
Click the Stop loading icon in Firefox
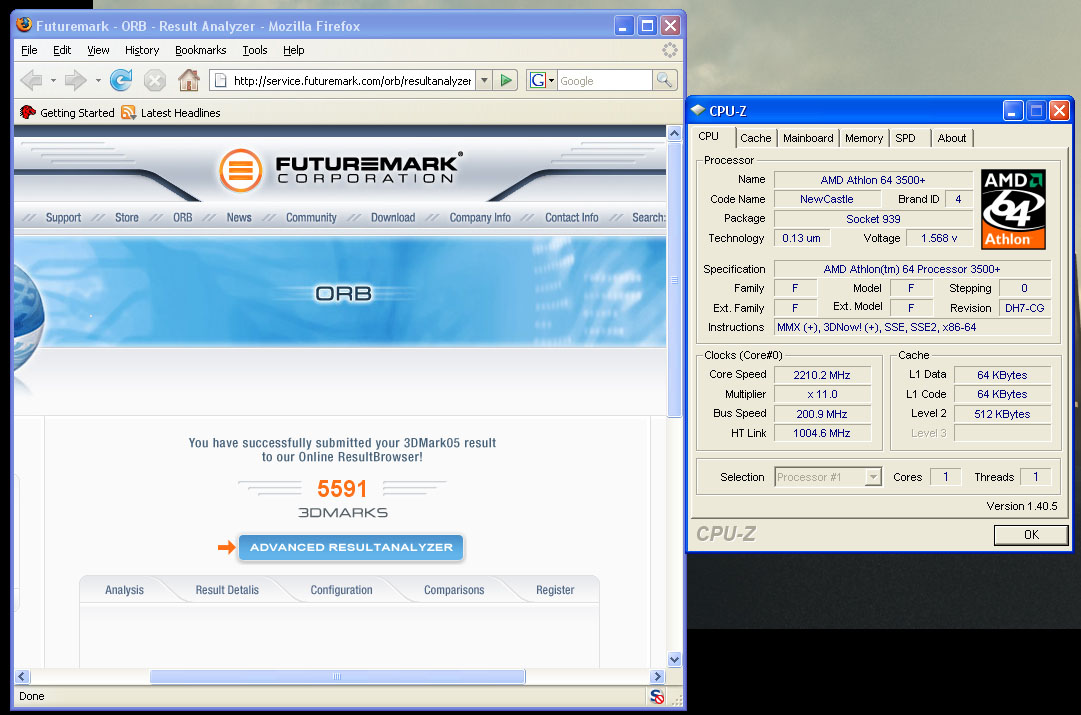pos(155,81)
